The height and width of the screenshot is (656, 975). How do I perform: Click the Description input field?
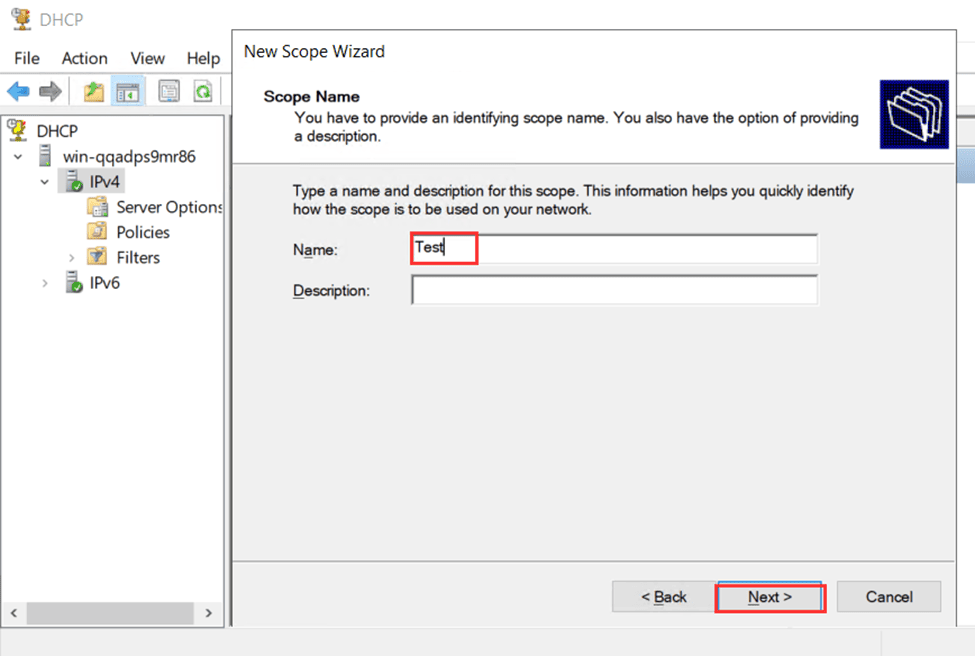615,290
